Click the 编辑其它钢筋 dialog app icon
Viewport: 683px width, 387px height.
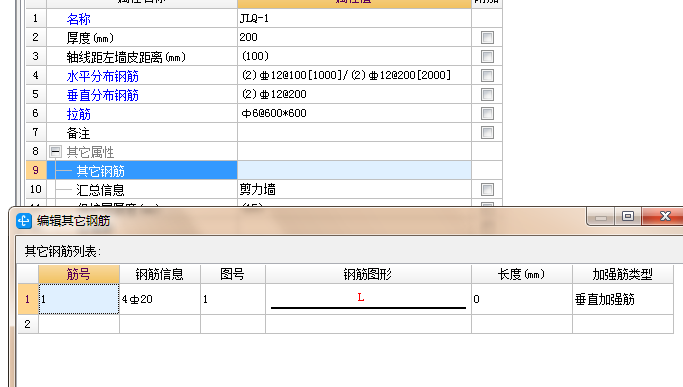tap(24, 221)
